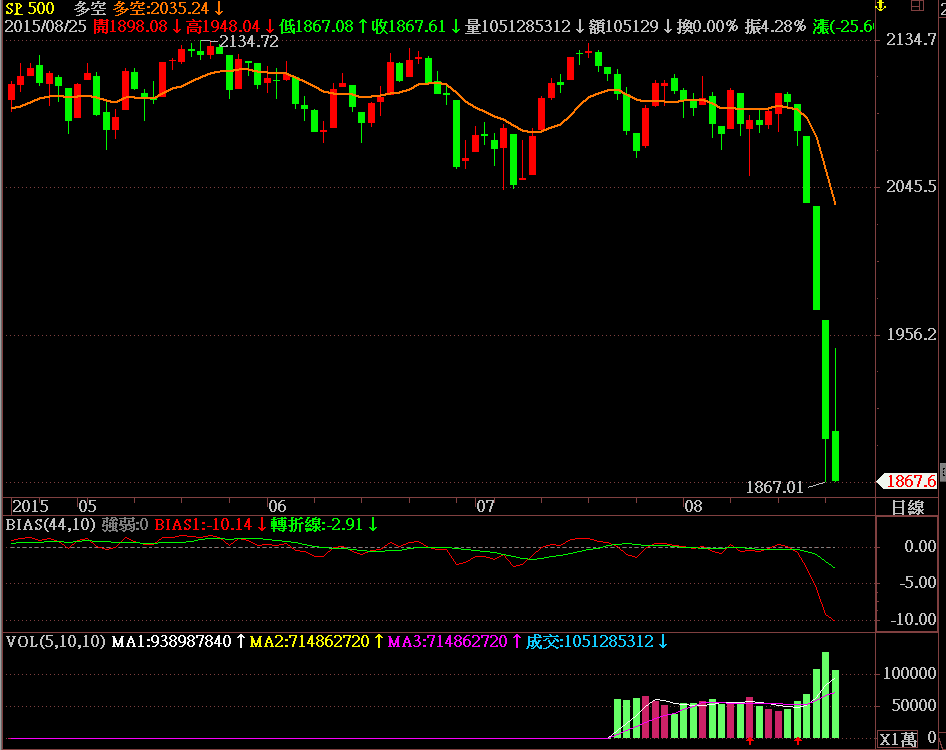Select the SP 500 symbol title
The width and height of the screenshot is (946, 750).
pos(30,8)
